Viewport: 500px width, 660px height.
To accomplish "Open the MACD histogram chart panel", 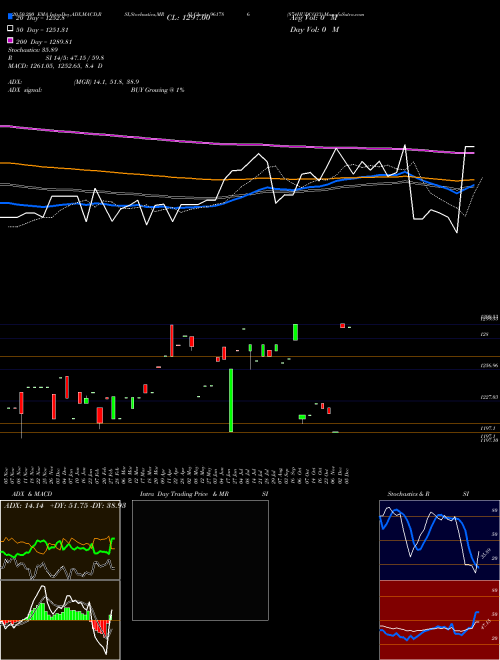I will coord(60,620).
